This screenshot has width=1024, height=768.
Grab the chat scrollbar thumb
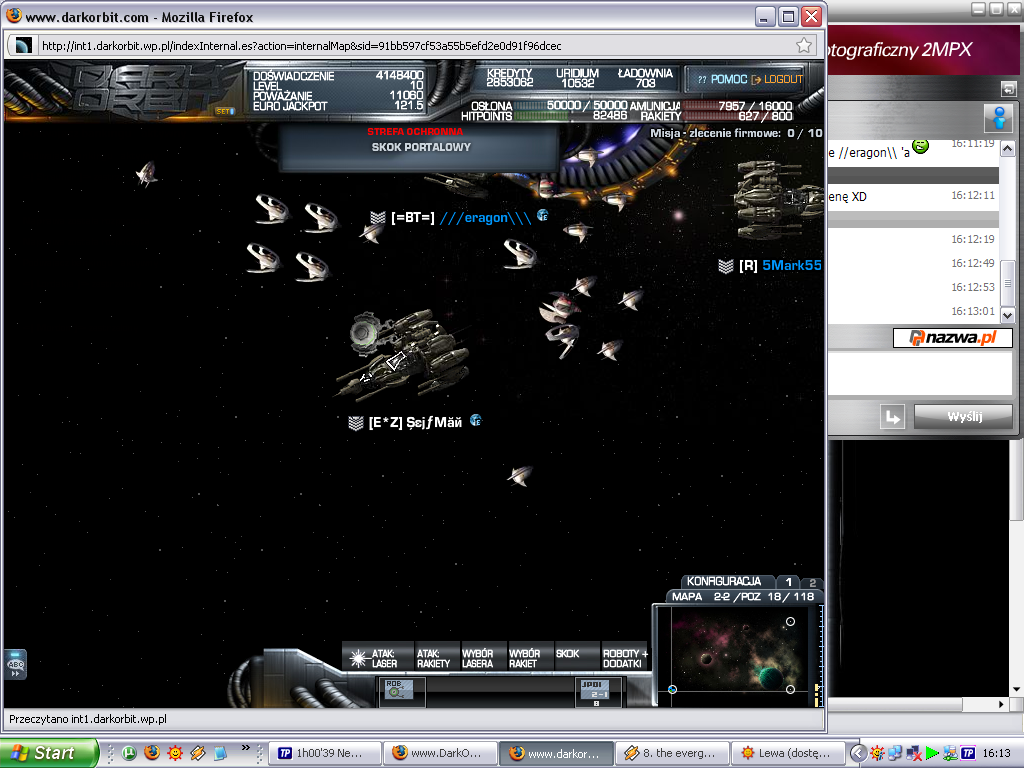[x=1008, y=283]
